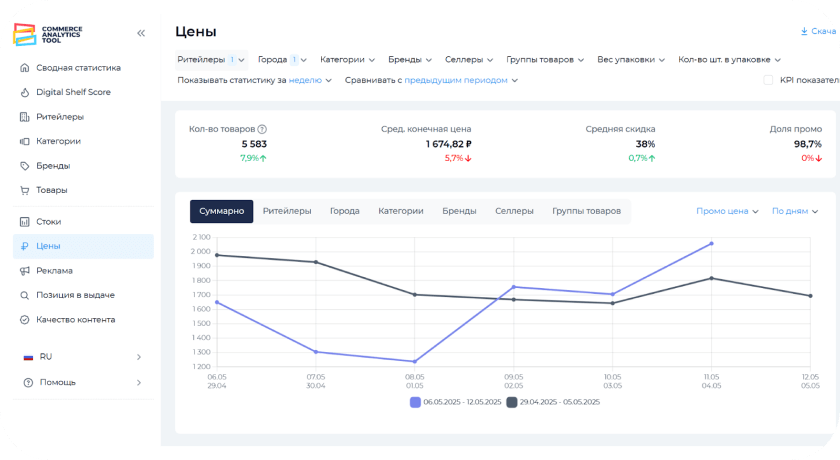This screenshot has width=840, height=460.
Task: Click the cart icon beside Товары
Action: 25,190
